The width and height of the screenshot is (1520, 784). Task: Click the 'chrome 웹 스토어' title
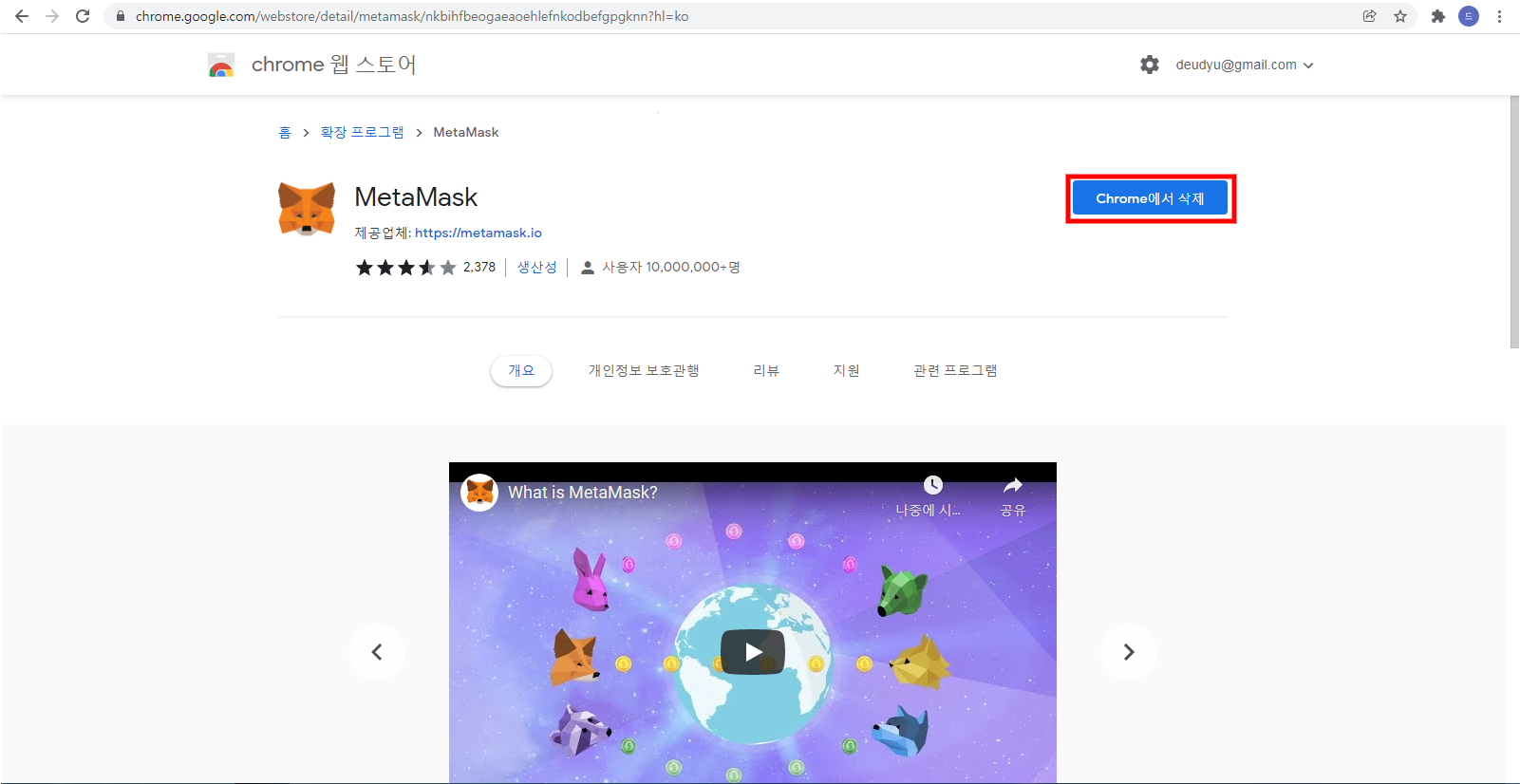point(333,65)
